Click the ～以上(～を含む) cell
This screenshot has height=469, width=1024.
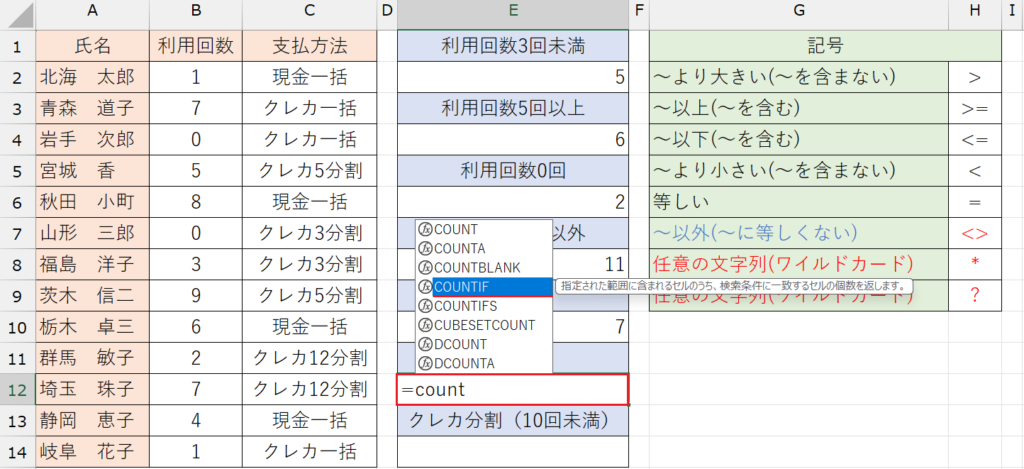click(x=799, y=108)
